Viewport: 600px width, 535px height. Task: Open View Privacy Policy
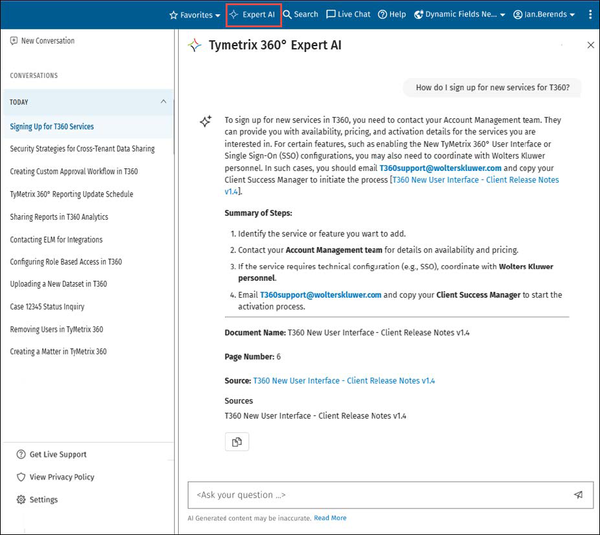(62, 477)
